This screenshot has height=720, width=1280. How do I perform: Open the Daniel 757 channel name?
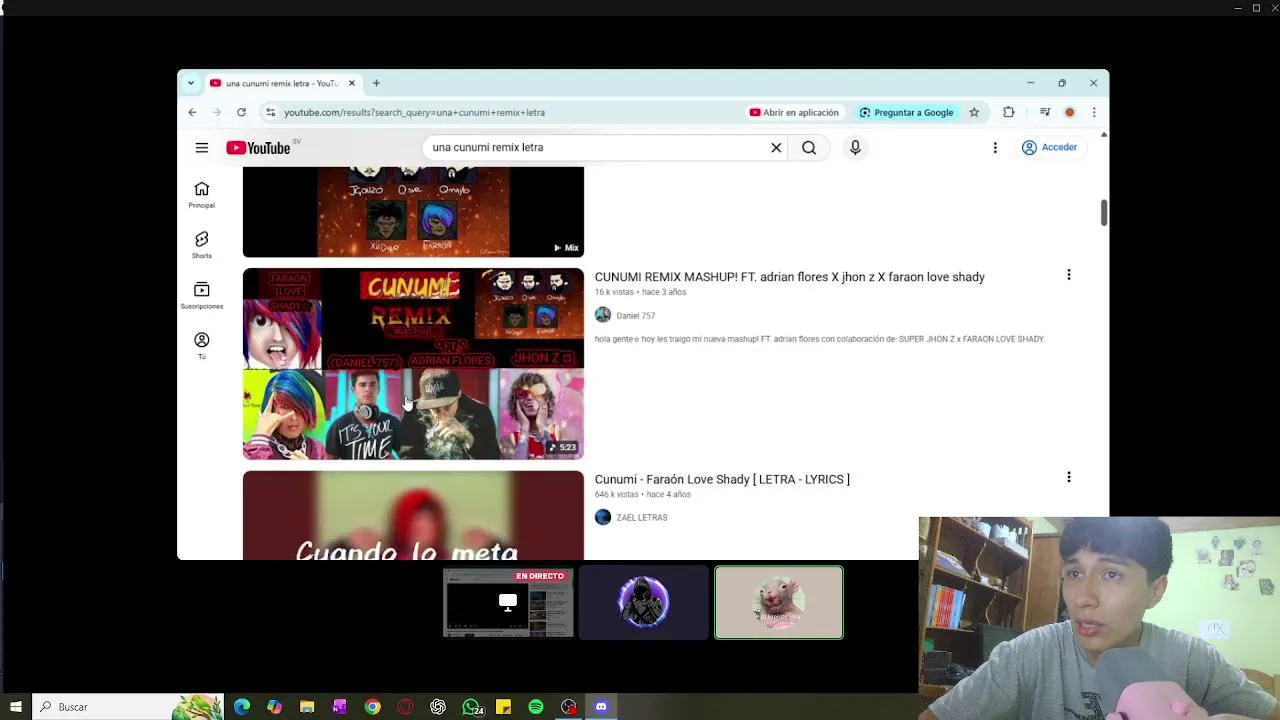click(x=635, y=315)
